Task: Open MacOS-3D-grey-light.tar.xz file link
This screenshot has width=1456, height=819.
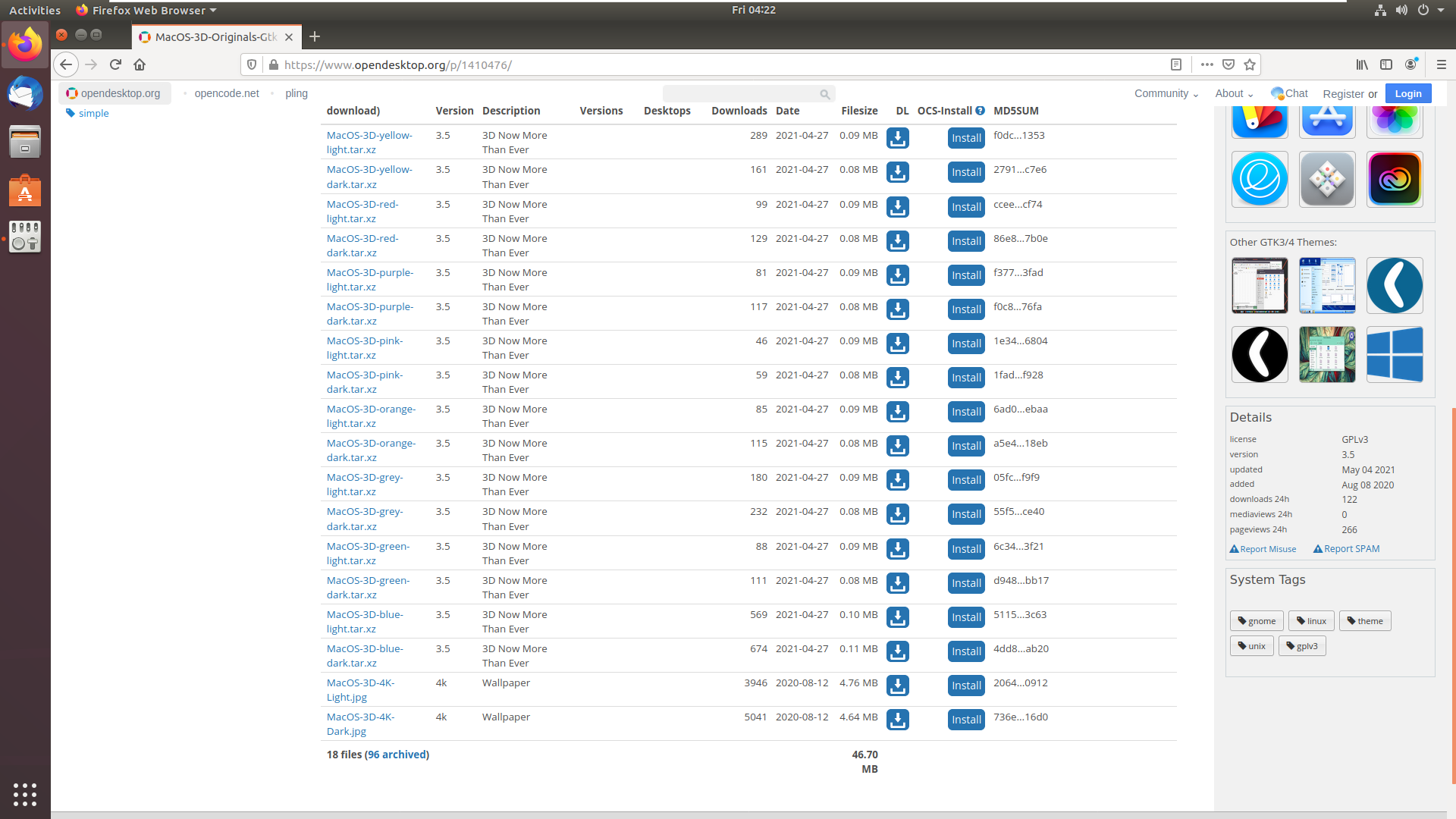Action: coord(365,485)
